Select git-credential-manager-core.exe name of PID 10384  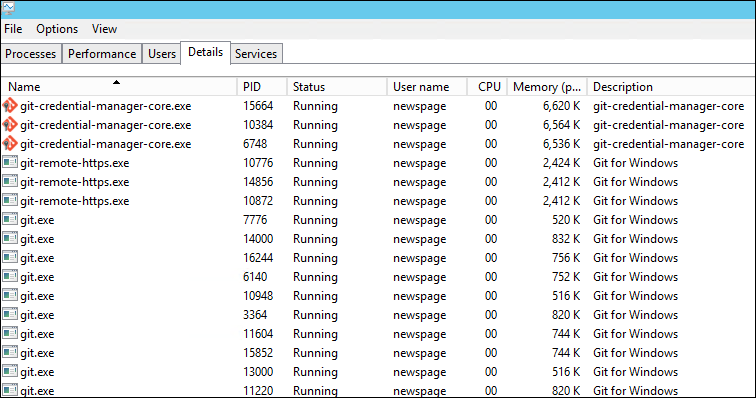(106, 125)
